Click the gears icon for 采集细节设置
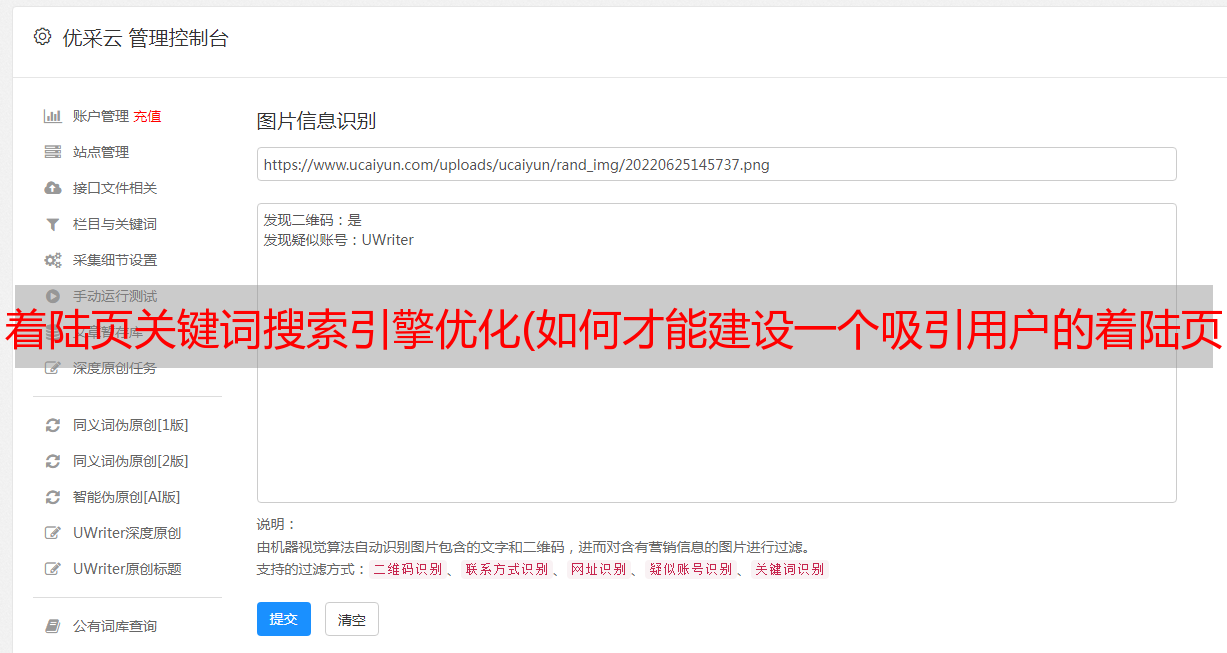The width and height of the screenshot is (1227, 653). [x=53, y=260]
